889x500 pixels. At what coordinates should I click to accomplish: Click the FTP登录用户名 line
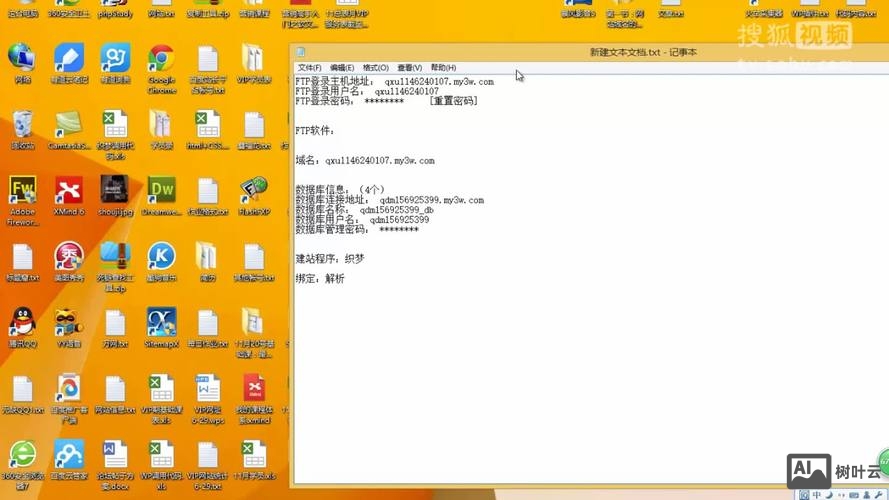tap(367, 91)
